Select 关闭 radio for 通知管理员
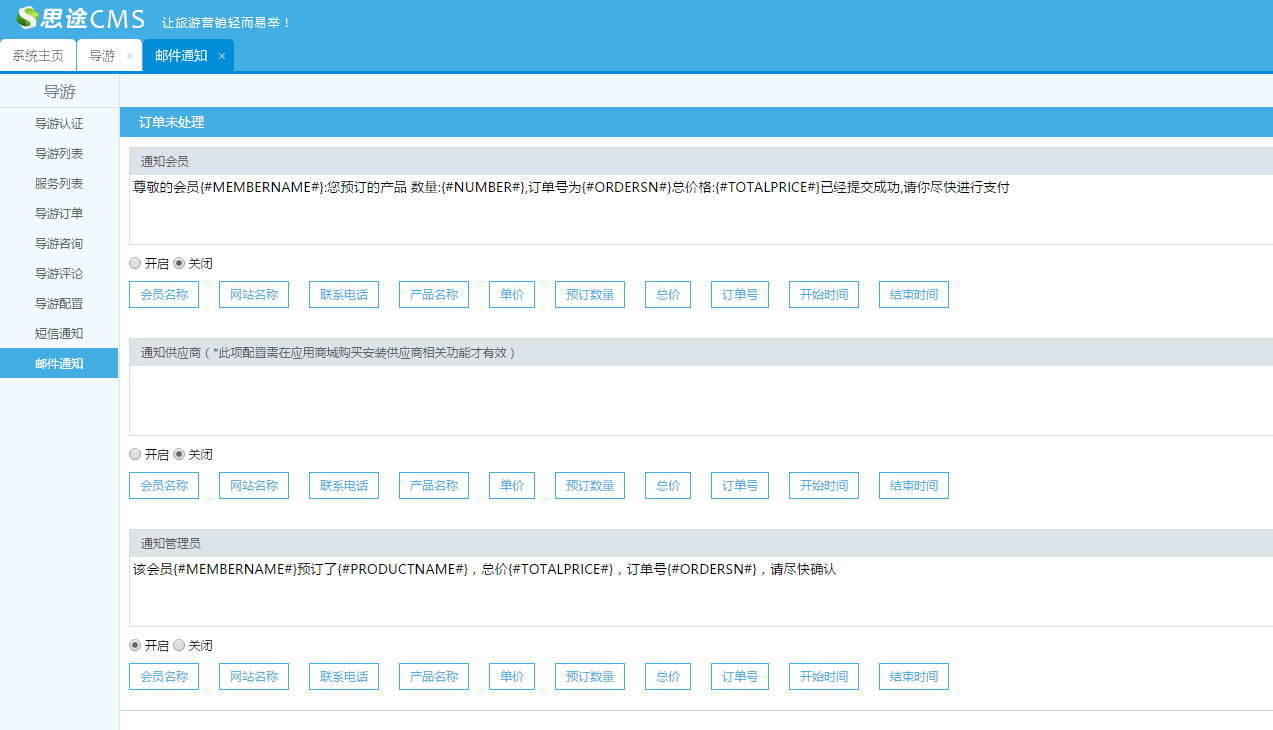This screenshot has height=730, width=1273. click(x=179, y=646)
